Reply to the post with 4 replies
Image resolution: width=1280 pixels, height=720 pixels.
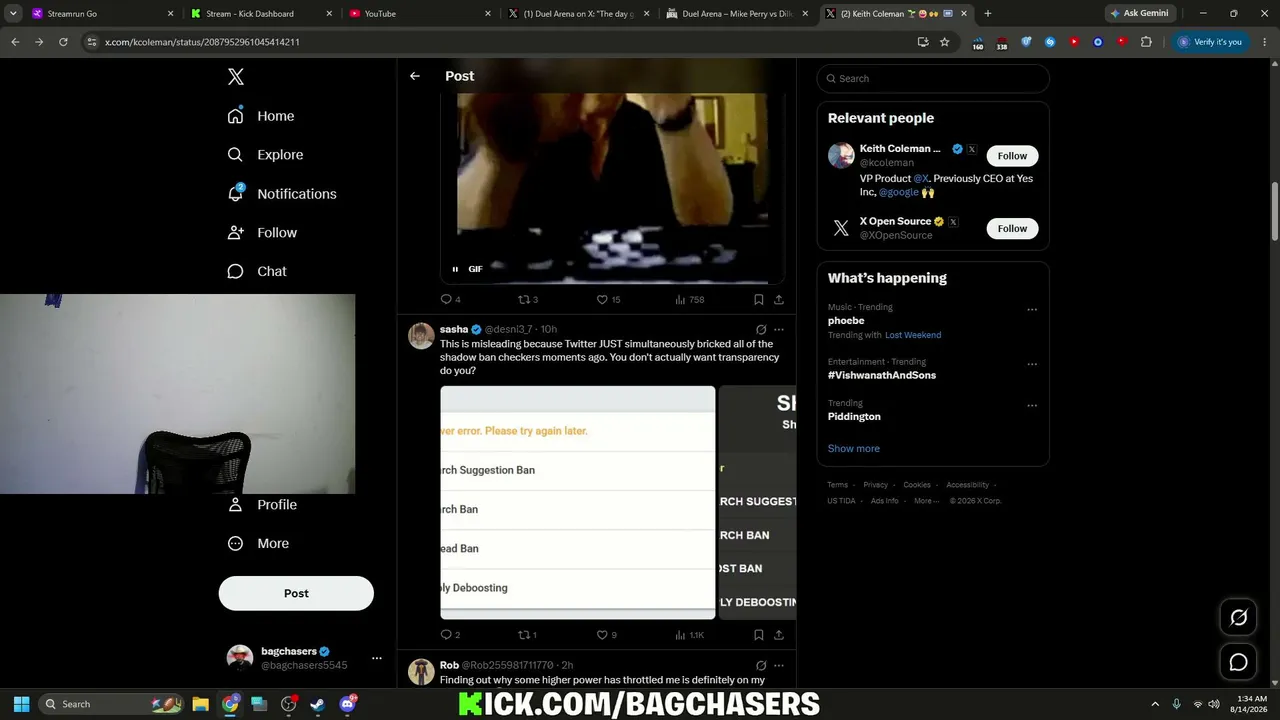[450, 299]
